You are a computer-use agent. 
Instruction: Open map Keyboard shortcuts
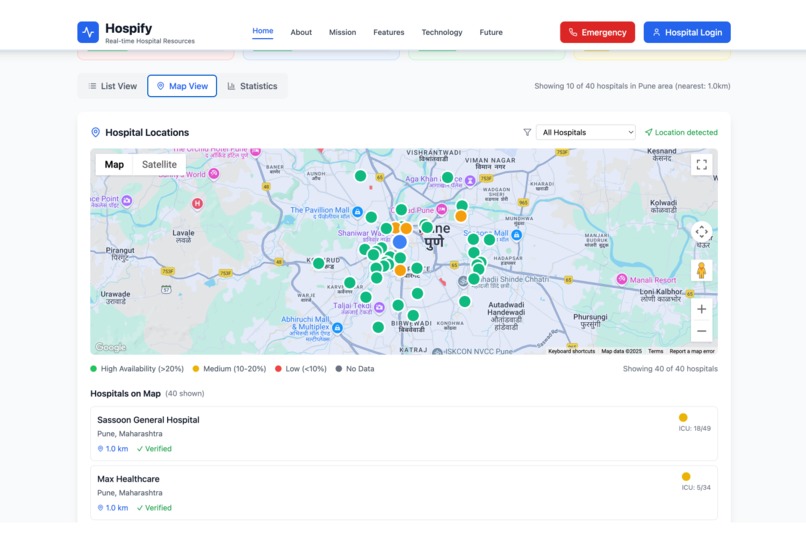click(x=572, y=351)
